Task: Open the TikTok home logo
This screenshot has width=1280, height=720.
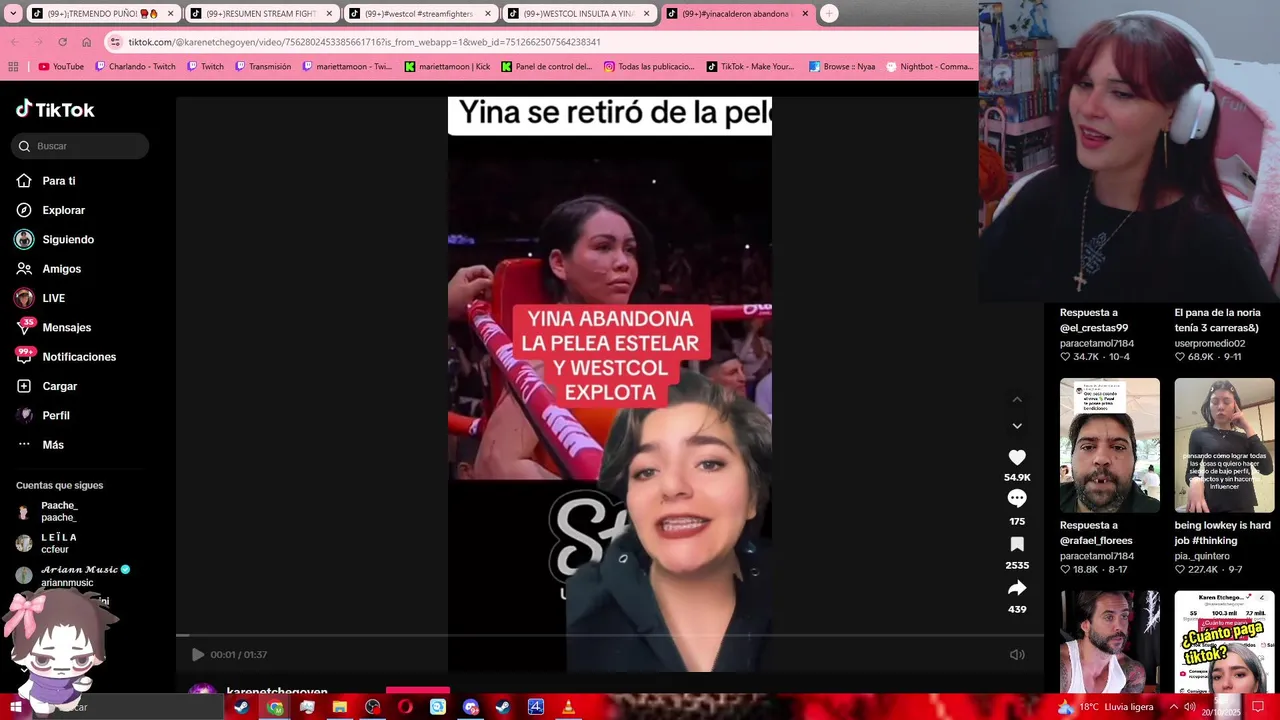Action: pos(55,109)
